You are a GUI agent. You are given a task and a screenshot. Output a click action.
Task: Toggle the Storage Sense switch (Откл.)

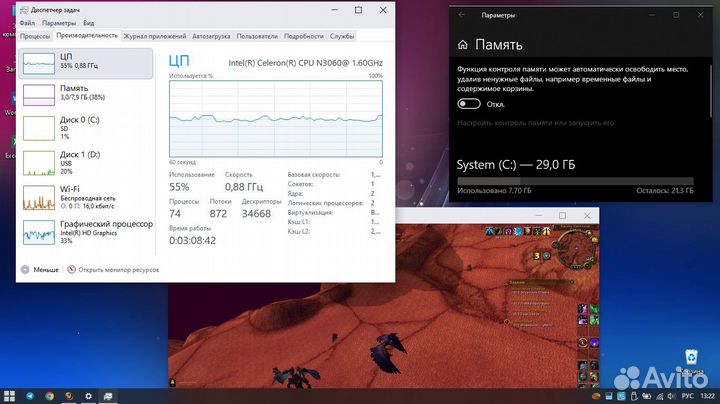coord(468,103)
